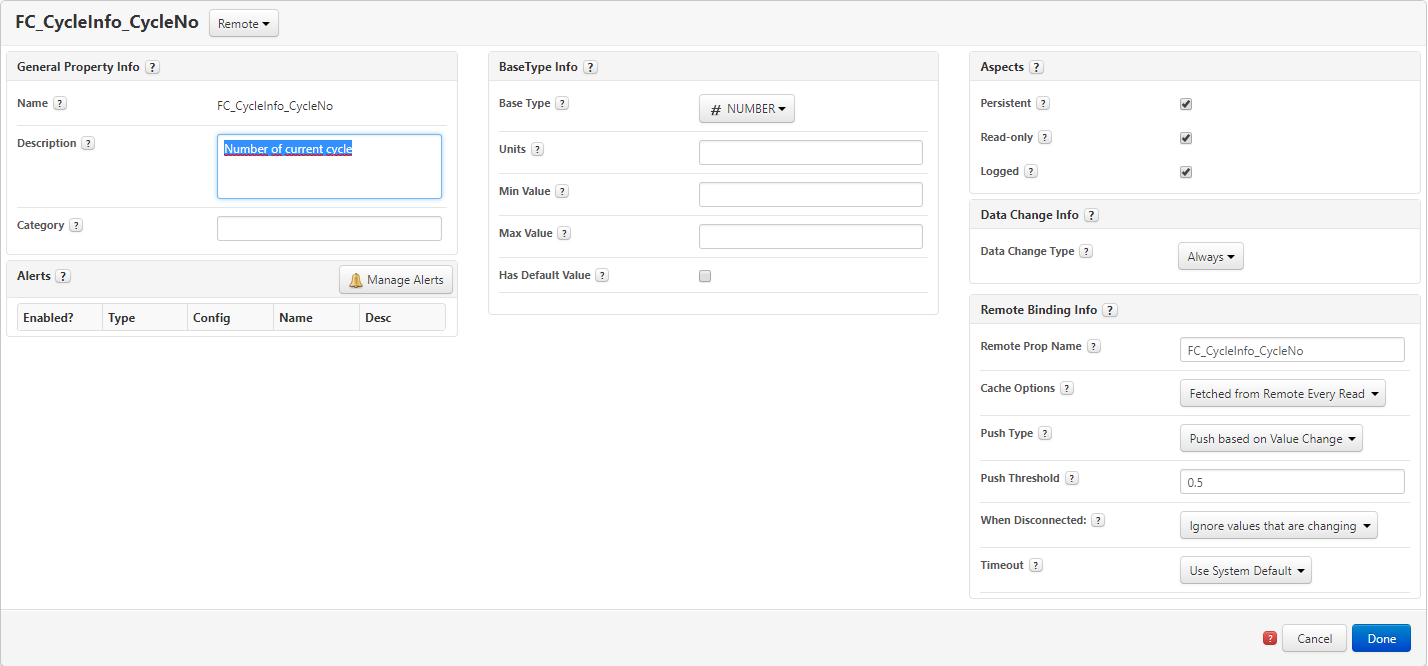Viewport: 1428px width, 666px height.
Task: Open the Remote dropdown in the title
Action: coord(244,23)
